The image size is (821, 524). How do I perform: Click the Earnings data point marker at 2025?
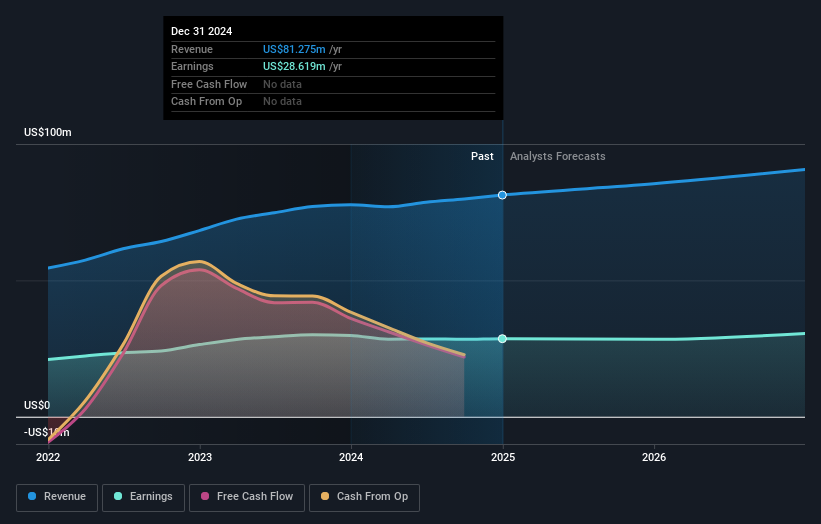click(502, 339)
